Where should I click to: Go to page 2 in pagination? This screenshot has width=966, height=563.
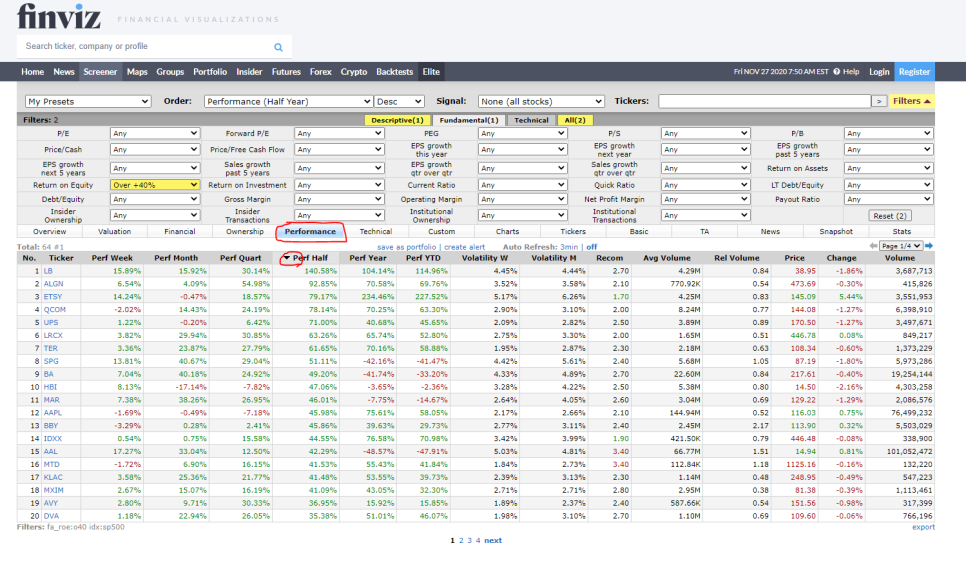(461, 540)
